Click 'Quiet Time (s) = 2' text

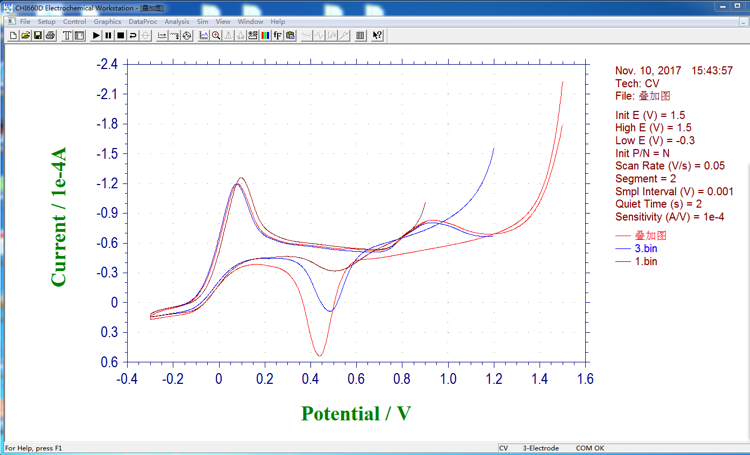pyautogui.click(x=658, y=204)
